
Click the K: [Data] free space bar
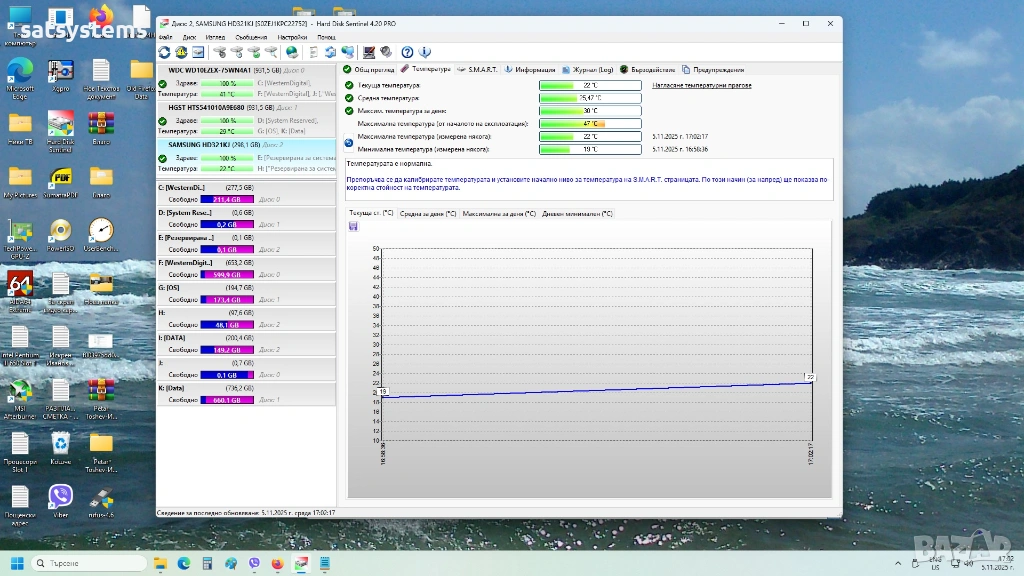pyautogui.click(x=227, y=400)
